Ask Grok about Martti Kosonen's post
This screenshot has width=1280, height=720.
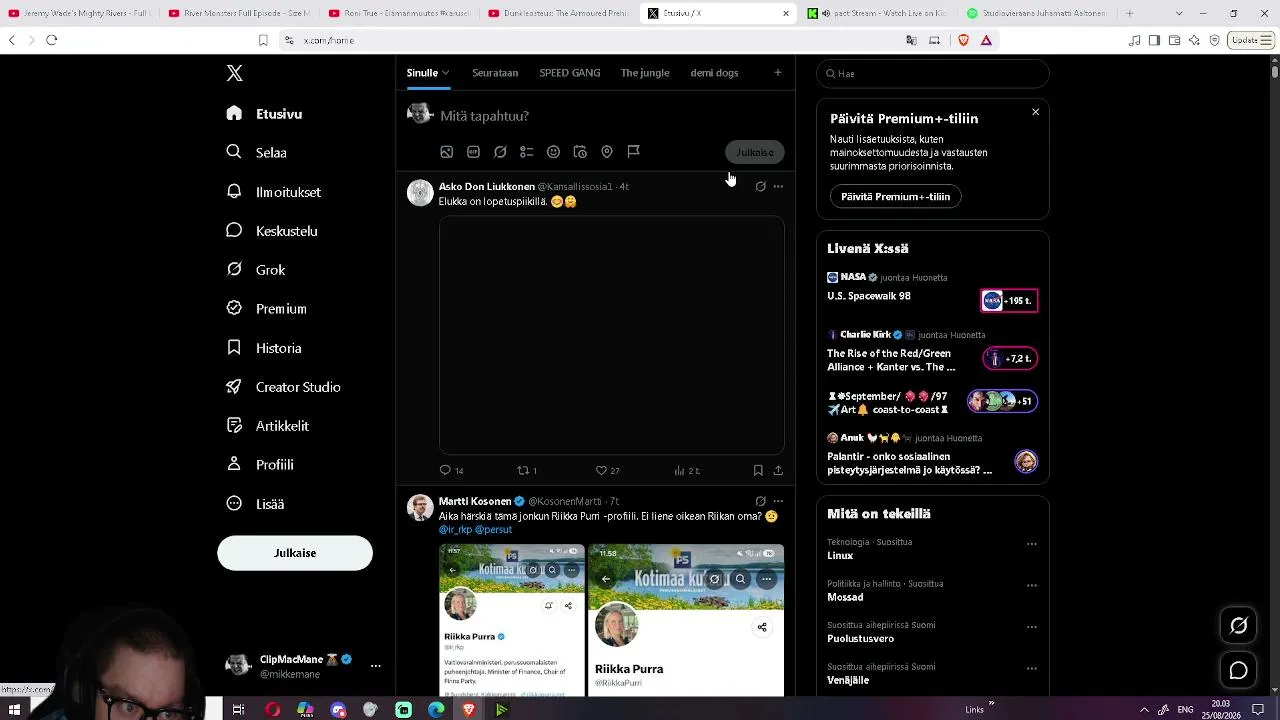click(x=760, y=501)
